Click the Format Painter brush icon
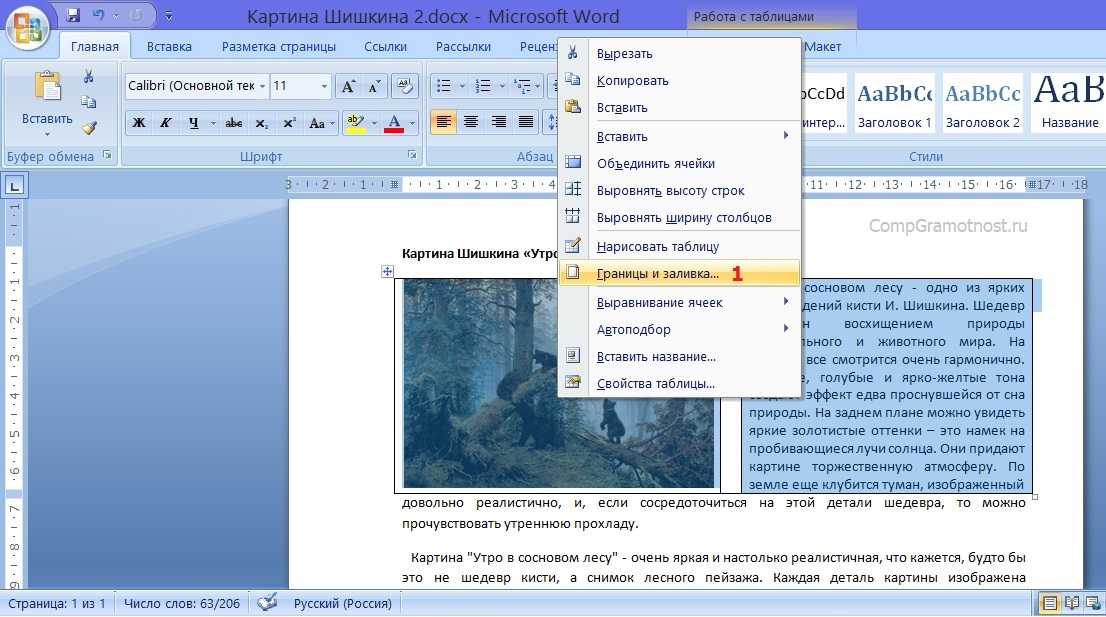 (x=89, y=127)
